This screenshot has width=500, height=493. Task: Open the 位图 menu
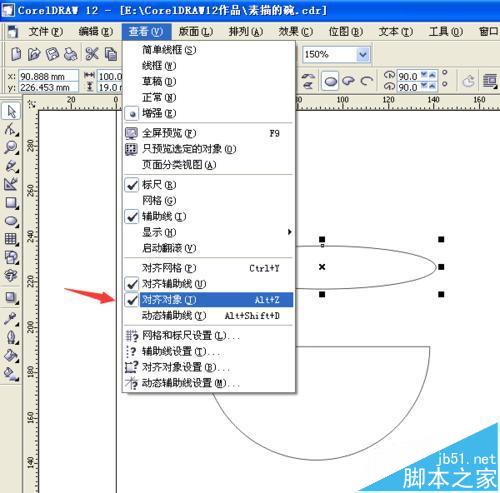click(x=346, y=32)
